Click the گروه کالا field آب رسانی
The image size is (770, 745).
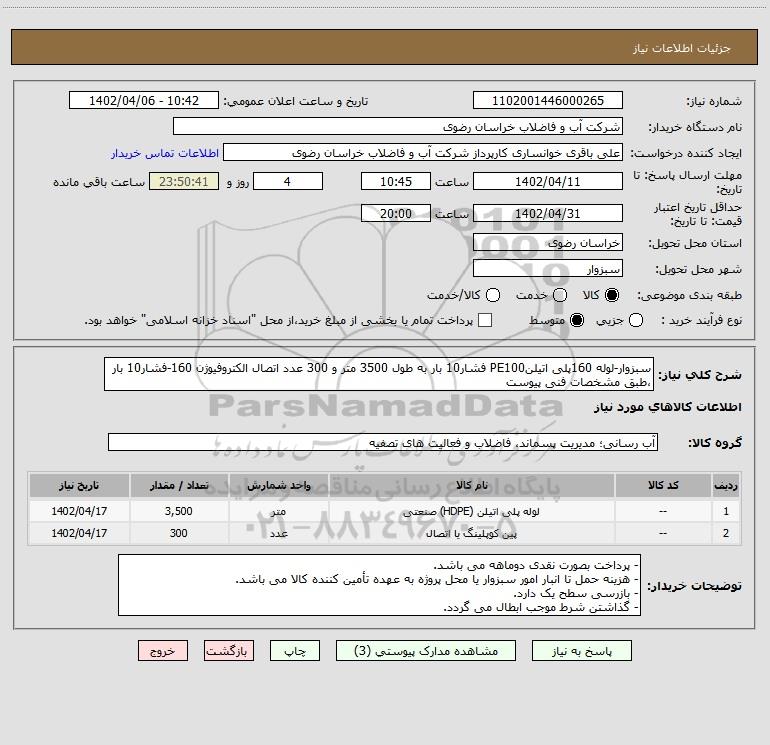point(383,442)
